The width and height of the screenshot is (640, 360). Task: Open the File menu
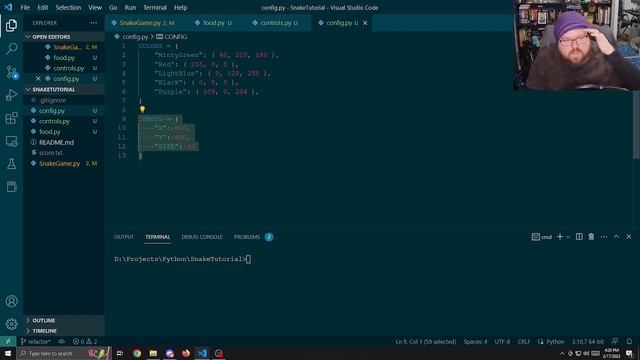[25, 7]
